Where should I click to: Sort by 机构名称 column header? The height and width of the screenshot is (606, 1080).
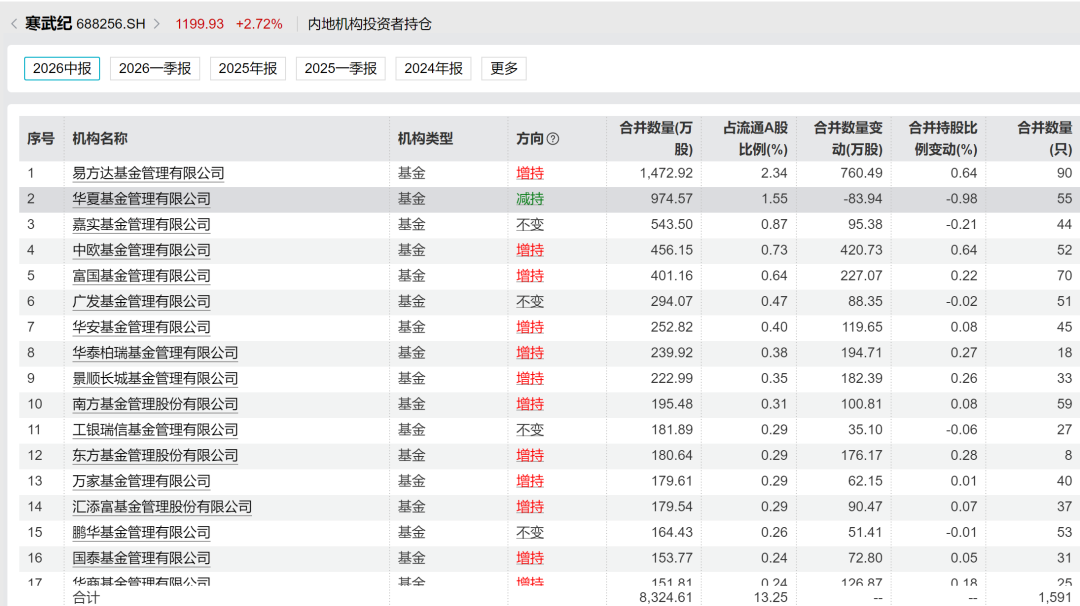pyautogui.click(x=100, y=139)
